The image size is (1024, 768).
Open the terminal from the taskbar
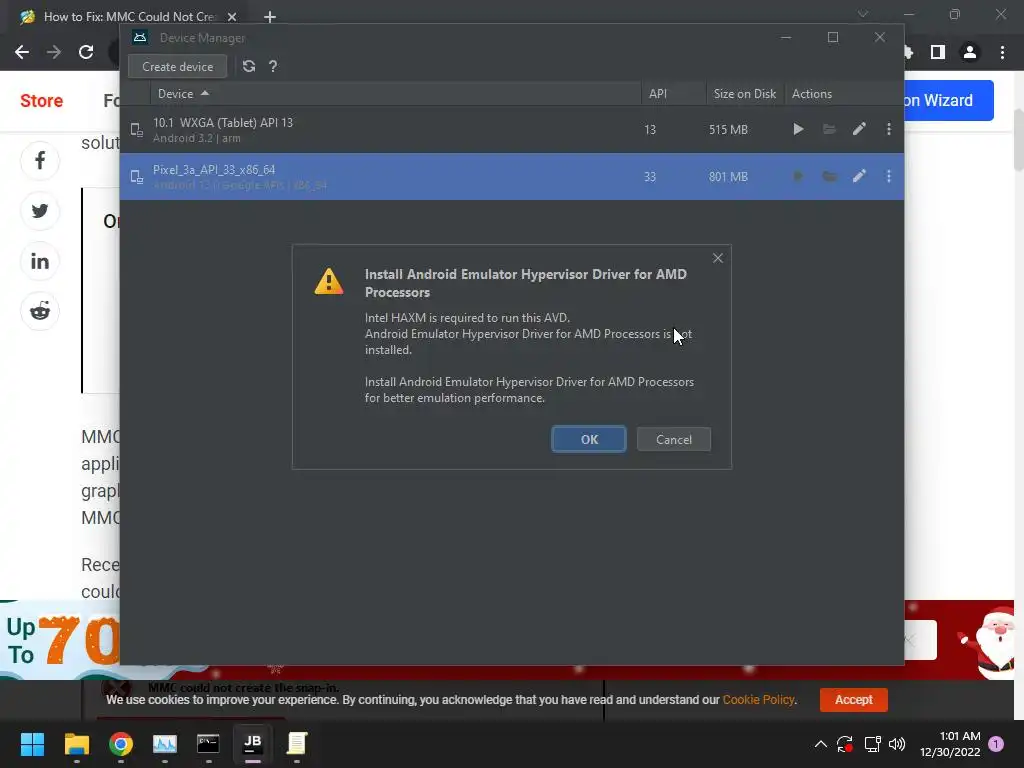208,744
